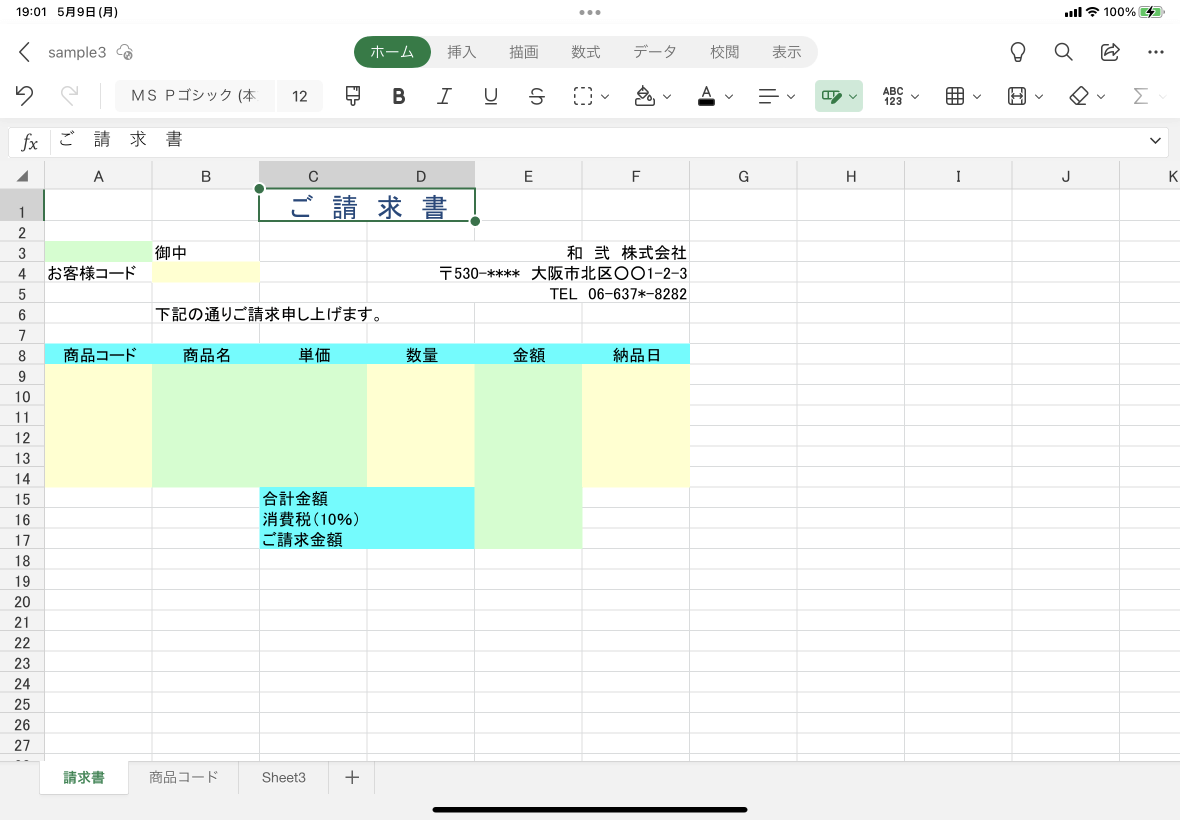The height and width of the screenshot is (820, 1180).
Task: Apply strikethrough formatting
Action: tap(537, 96)
